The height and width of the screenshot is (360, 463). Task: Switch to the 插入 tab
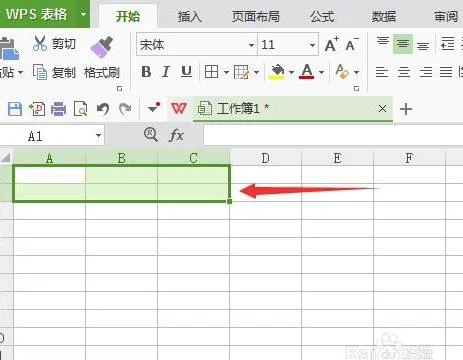190,16
